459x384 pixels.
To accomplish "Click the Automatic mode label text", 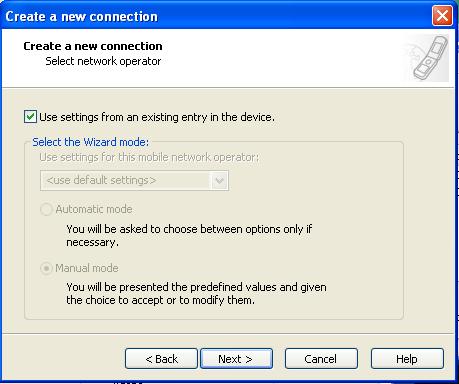I will click(94, 209).
